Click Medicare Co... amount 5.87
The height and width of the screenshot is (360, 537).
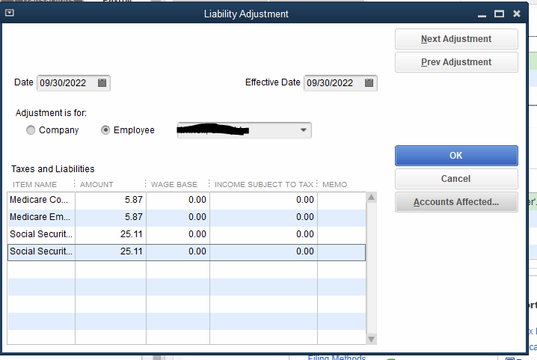[111, 200]
